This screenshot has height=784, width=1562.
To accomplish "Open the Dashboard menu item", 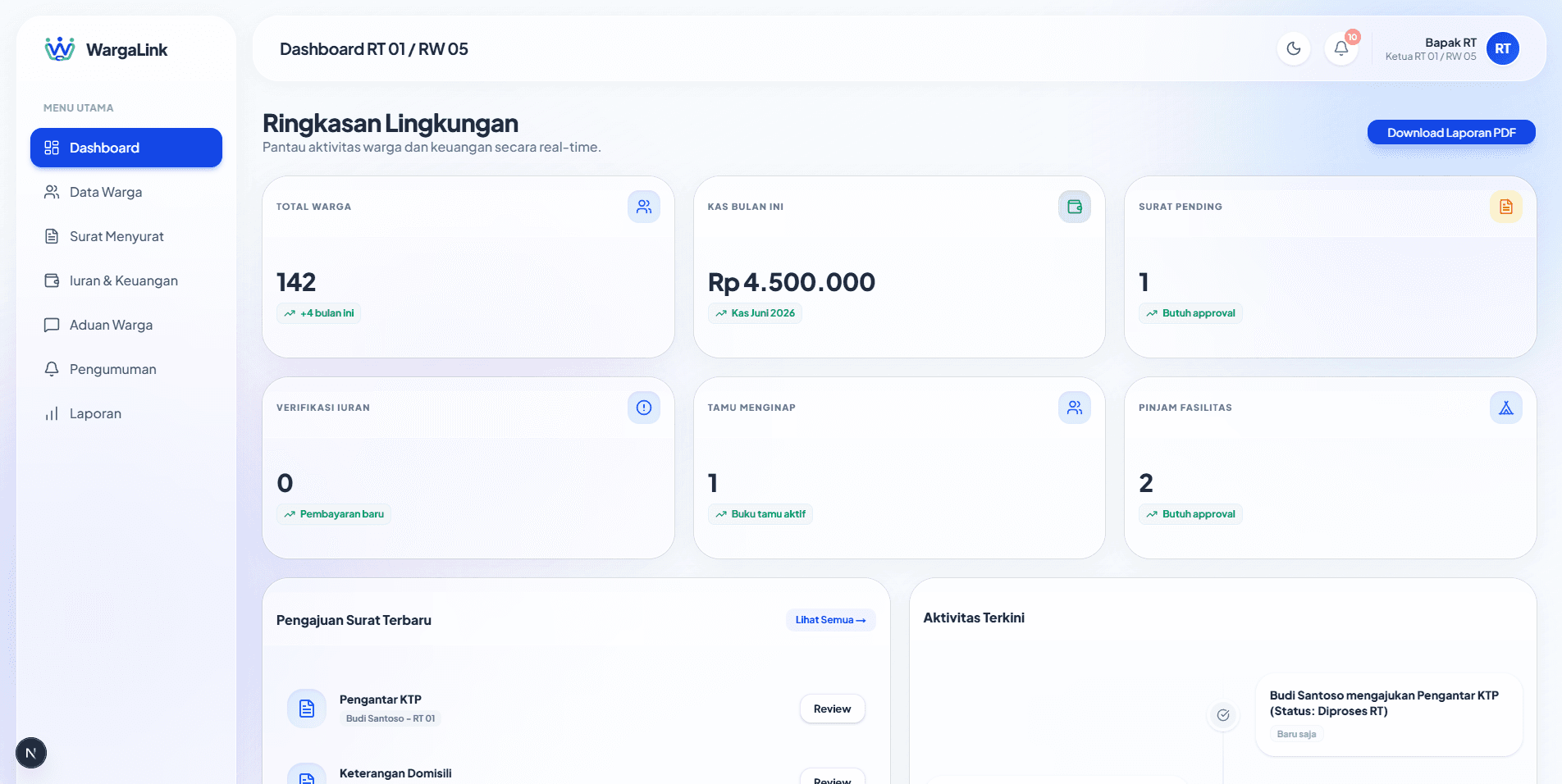I will click(x=126, y=148).
